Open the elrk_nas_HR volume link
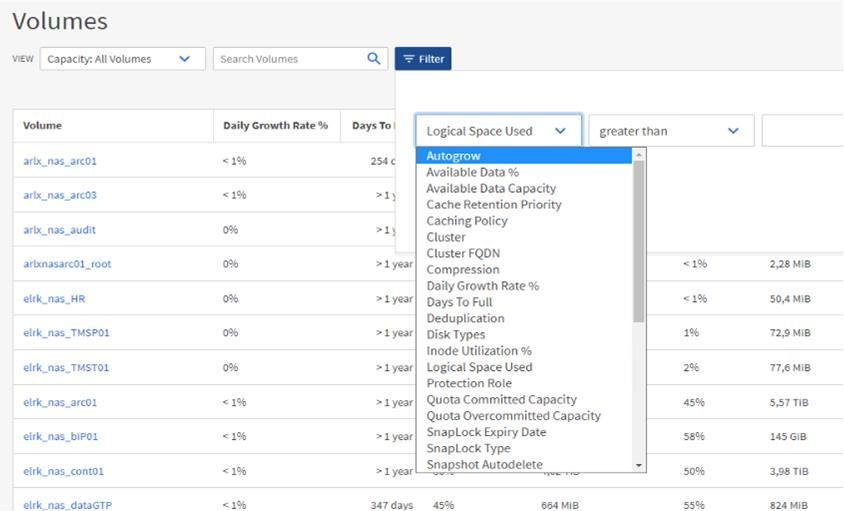Viewport: 844px width, 511px height. [x=55, y=299]
